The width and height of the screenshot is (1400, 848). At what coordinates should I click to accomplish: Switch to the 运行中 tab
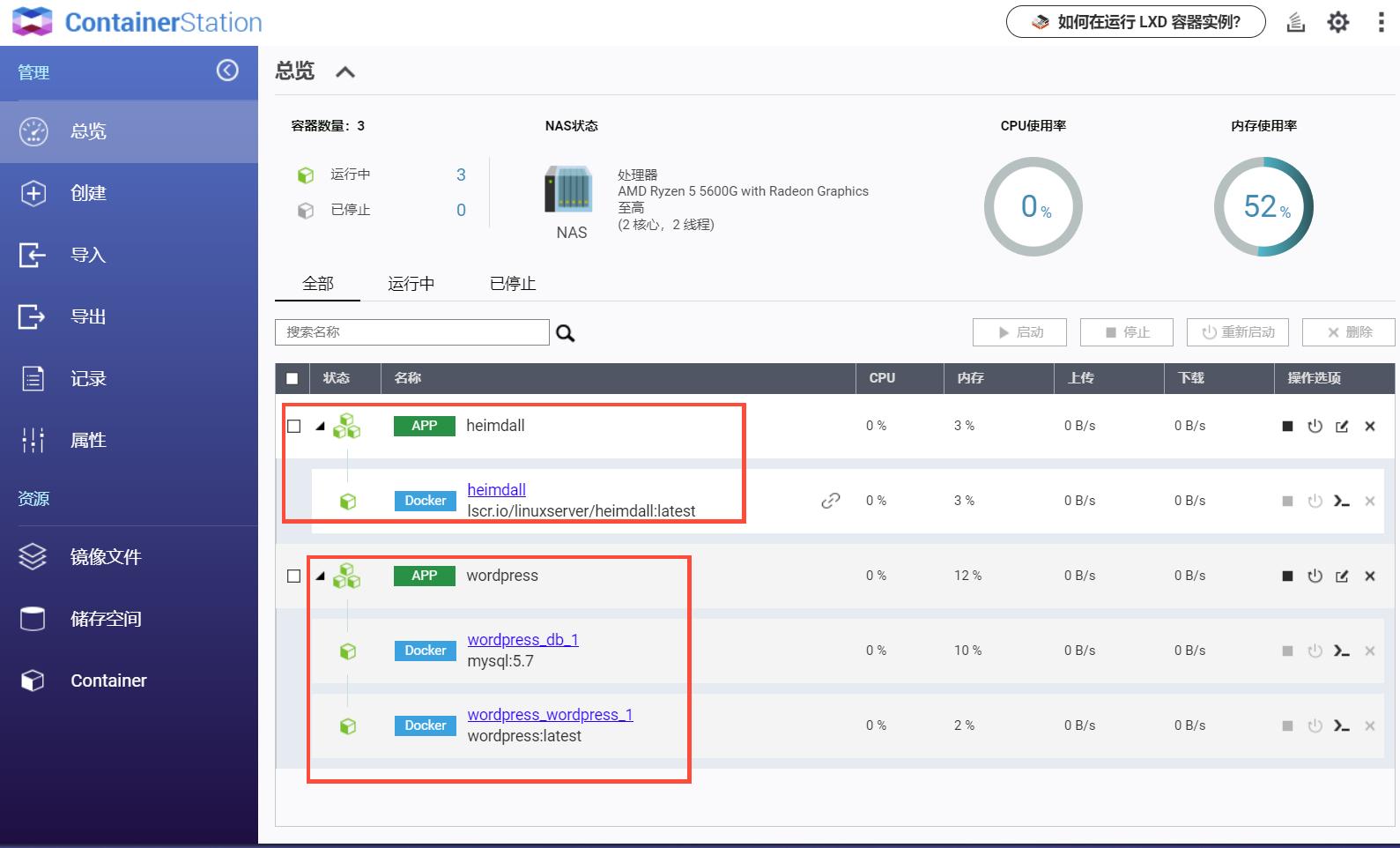[x=411, y=284]
